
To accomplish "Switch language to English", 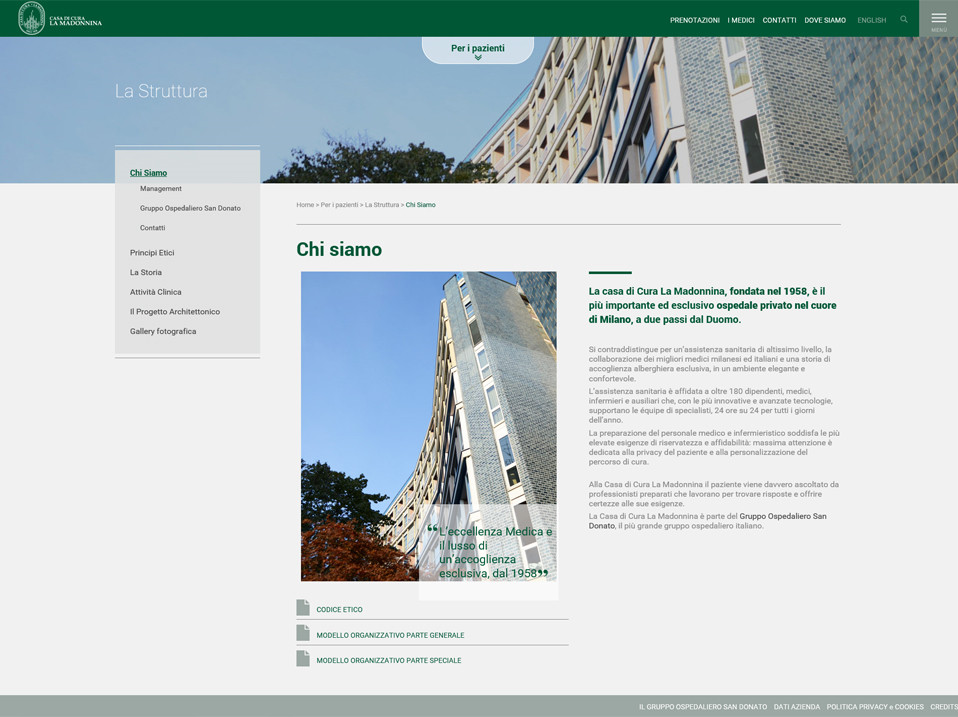I will click(871, 20).
